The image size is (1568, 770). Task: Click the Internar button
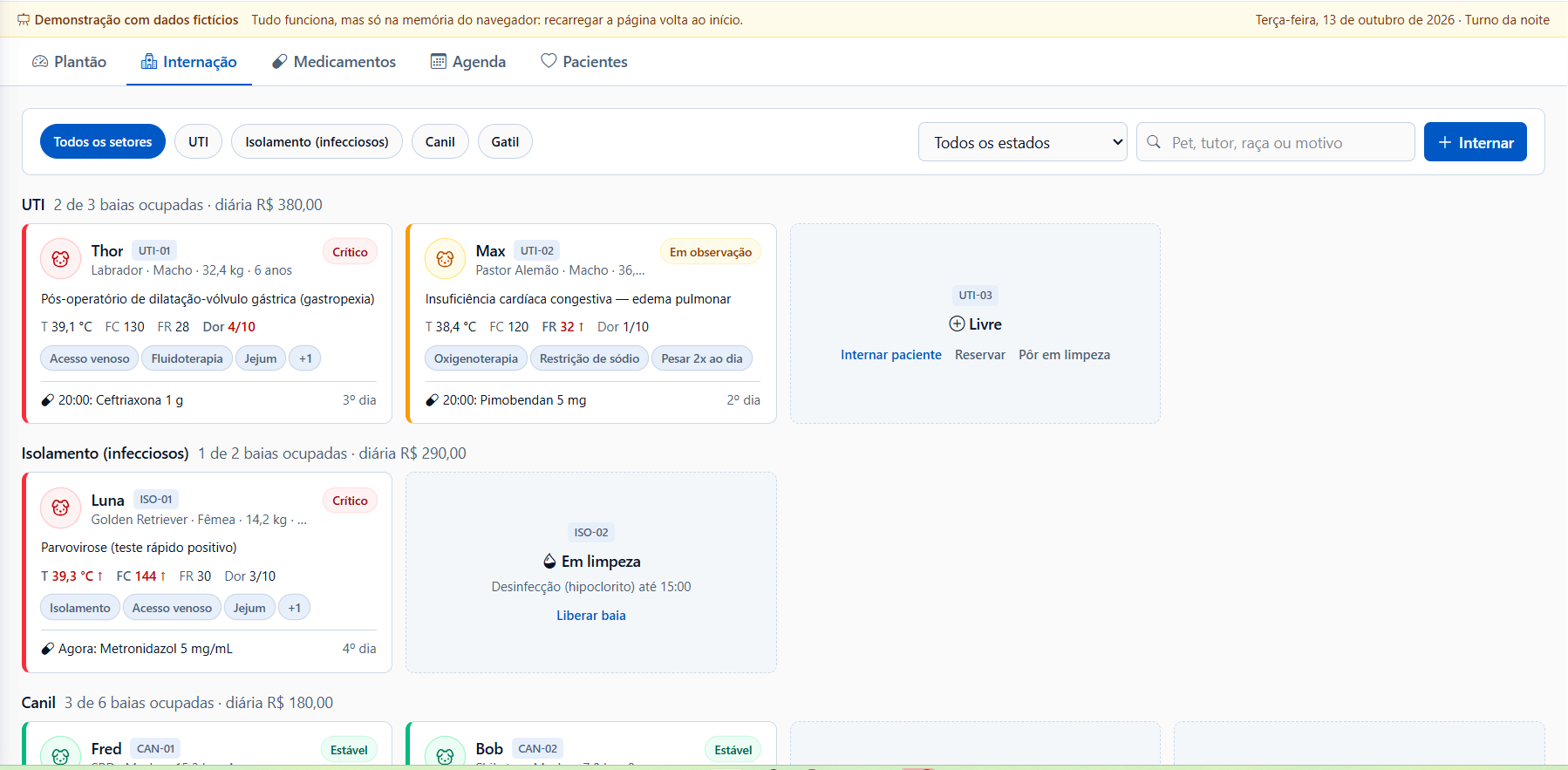tap(1476, 142)
